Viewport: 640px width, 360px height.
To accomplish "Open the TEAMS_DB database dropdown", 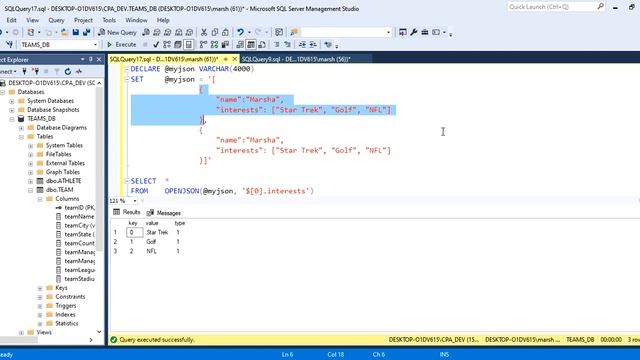I will pyautogui.click(x=96, y=44).
